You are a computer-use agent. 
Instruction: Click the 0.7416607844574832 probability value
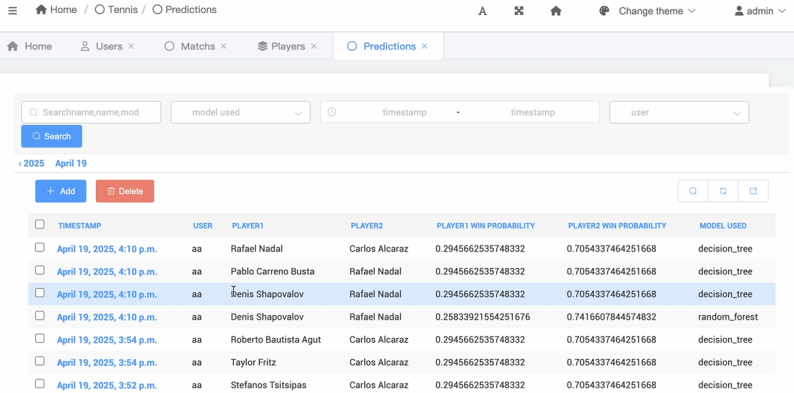(611, 317)
